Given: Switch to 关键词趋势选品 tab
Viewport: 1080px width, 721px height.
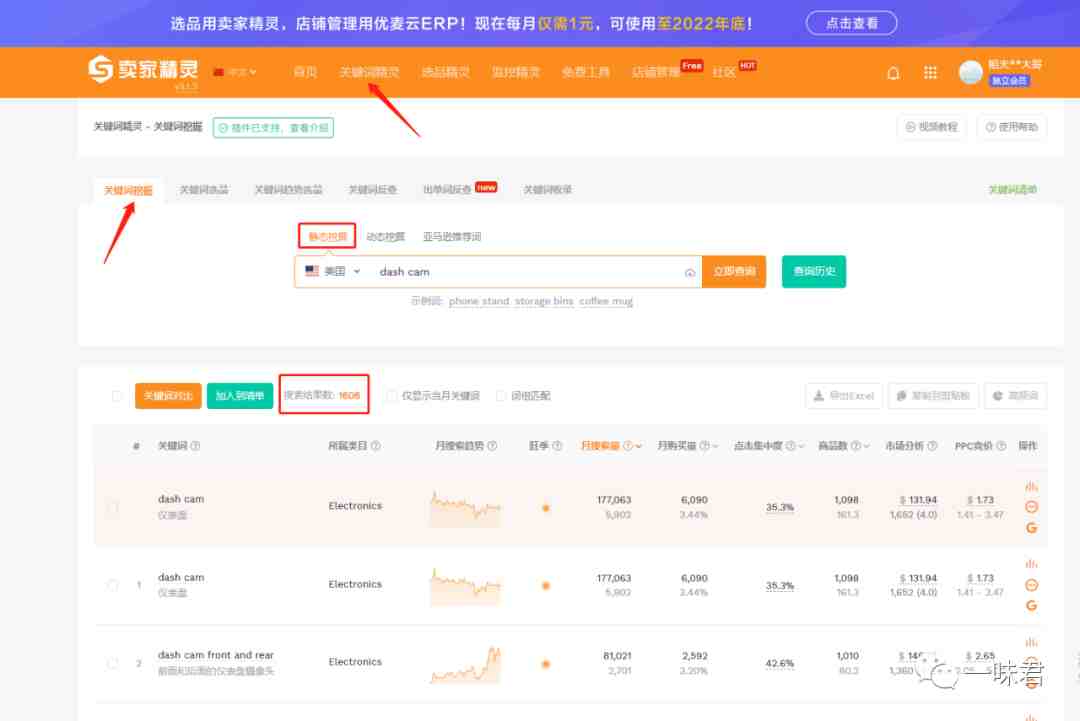Looking at the screenshot, I should (x=288, y=189).
